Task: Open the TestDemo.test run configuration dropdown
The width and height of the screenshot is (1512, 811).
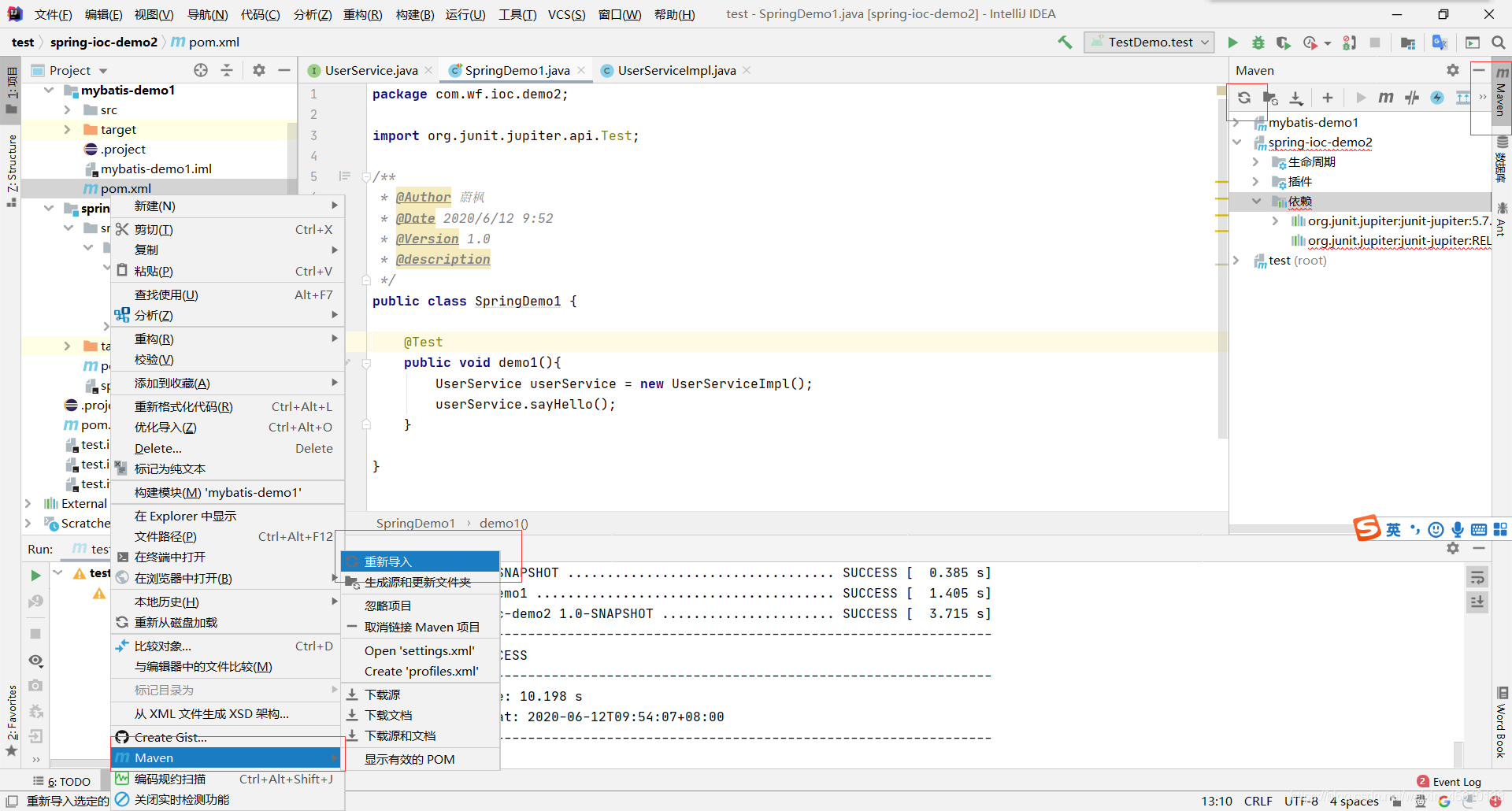Action: (x=1150, y=43)
